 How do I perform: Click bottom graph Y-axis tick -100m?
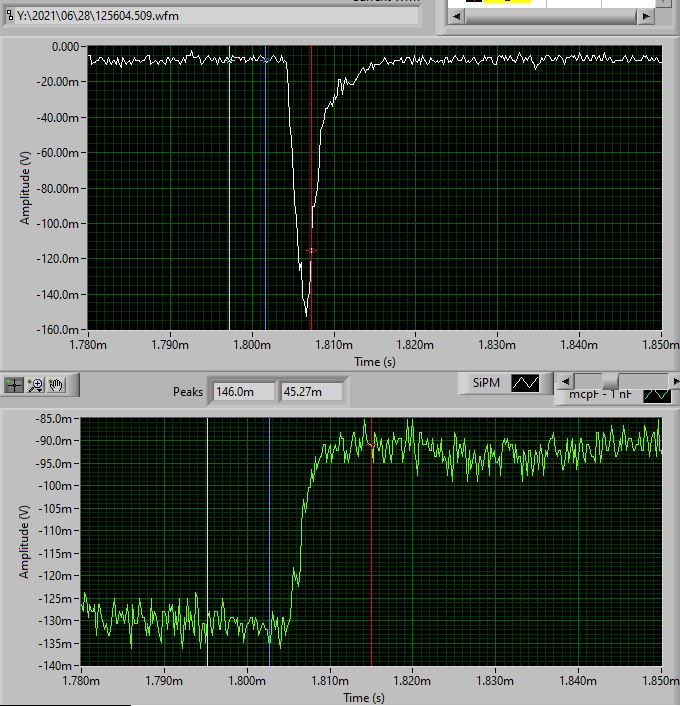(x=55, y=486)
